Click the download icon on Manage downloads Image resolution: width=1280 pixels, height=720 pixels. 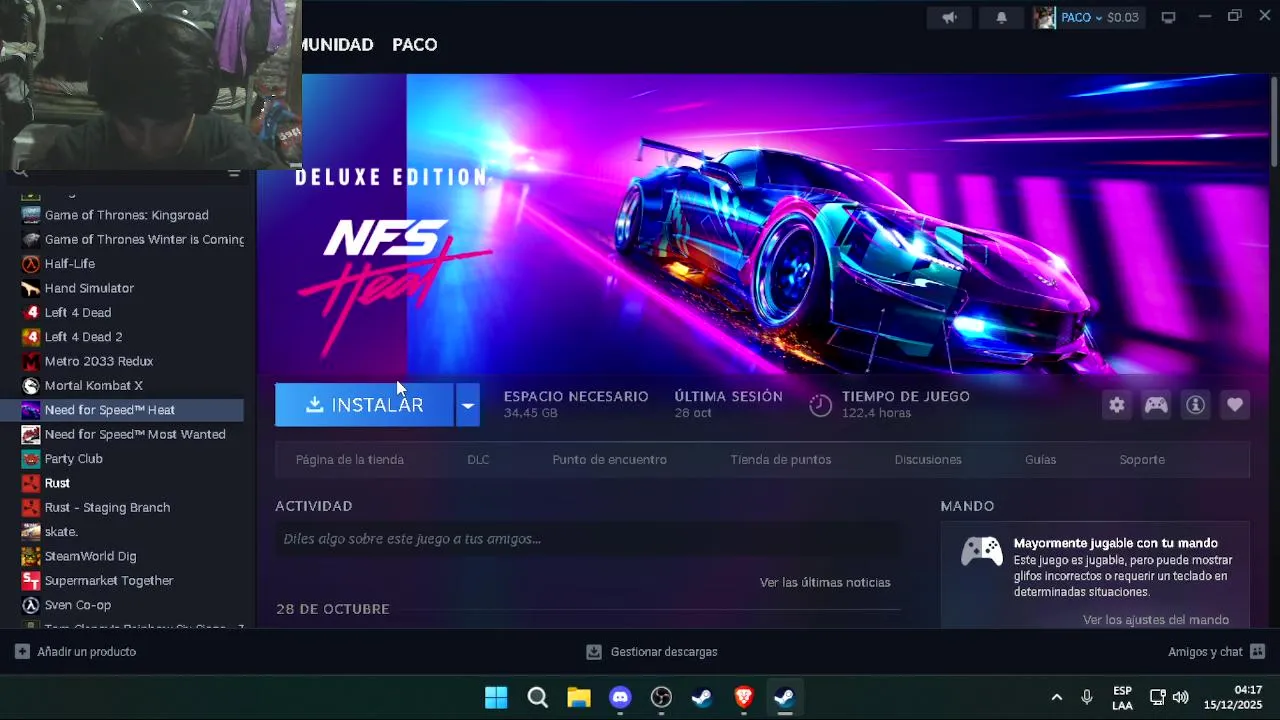(x=594, y=652)
